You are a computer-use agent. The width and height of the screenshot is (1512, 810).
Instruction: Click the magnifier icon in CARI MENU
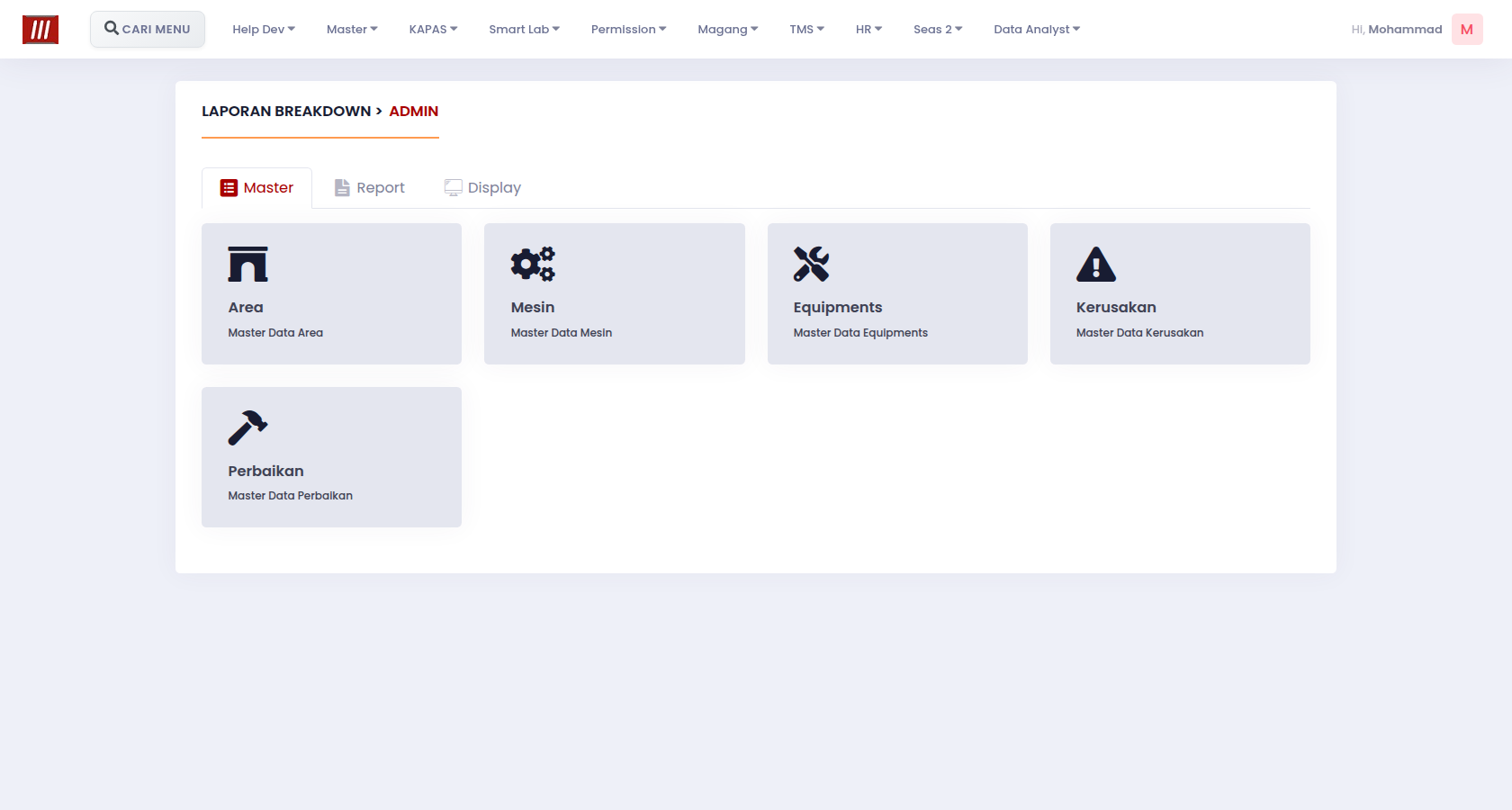[x=112, y=28]
